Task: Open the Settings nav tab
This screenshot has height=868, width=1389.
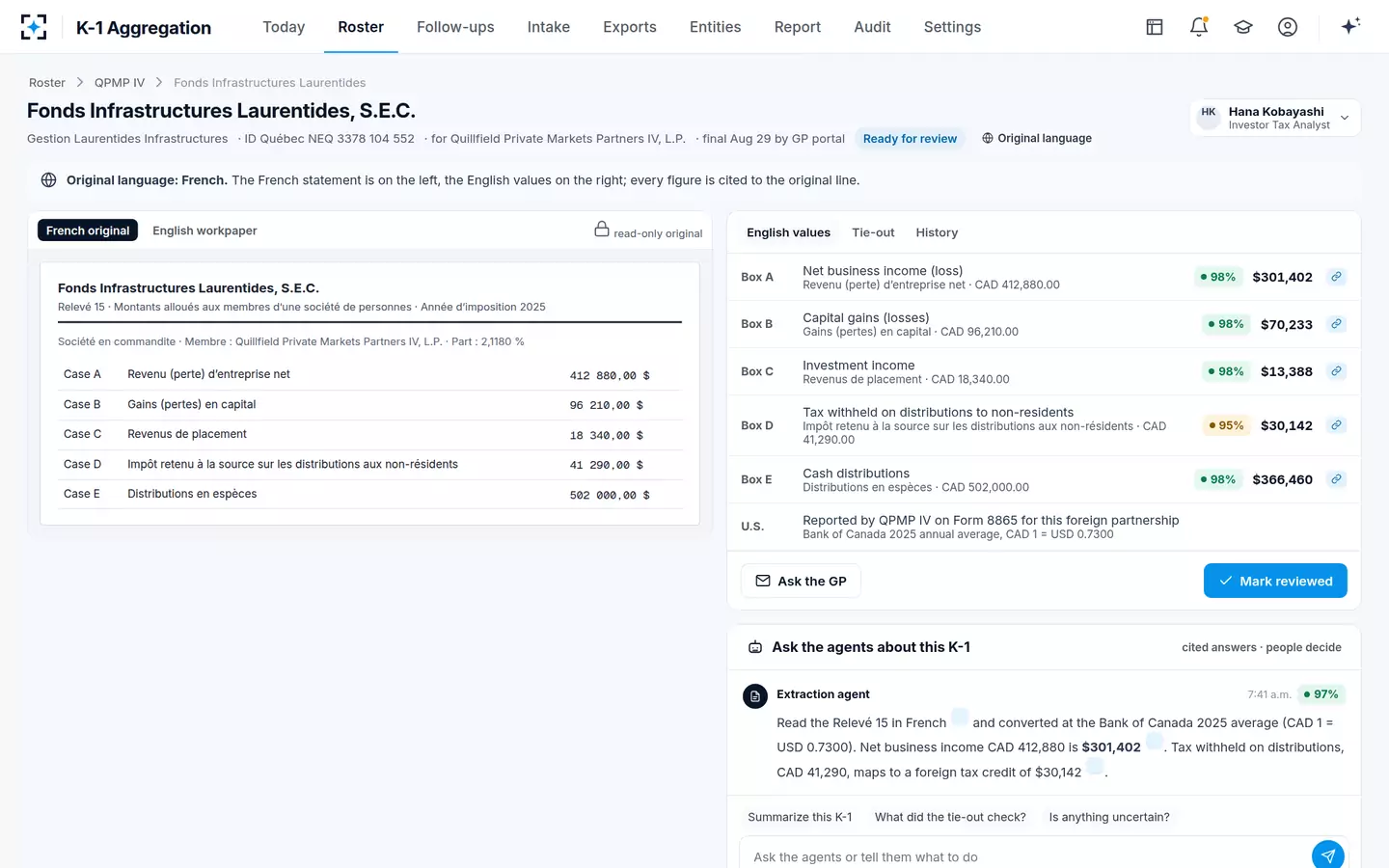Action: [952, 27]
